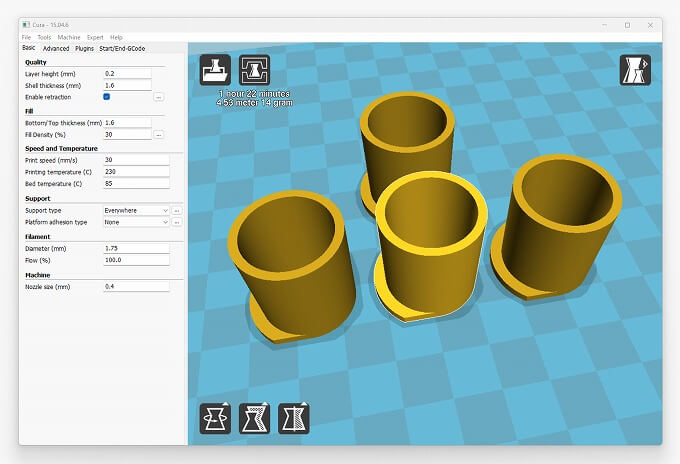680x464 pixels.
Task: Expand the Support type dropdown
Action: pos(136,211)
